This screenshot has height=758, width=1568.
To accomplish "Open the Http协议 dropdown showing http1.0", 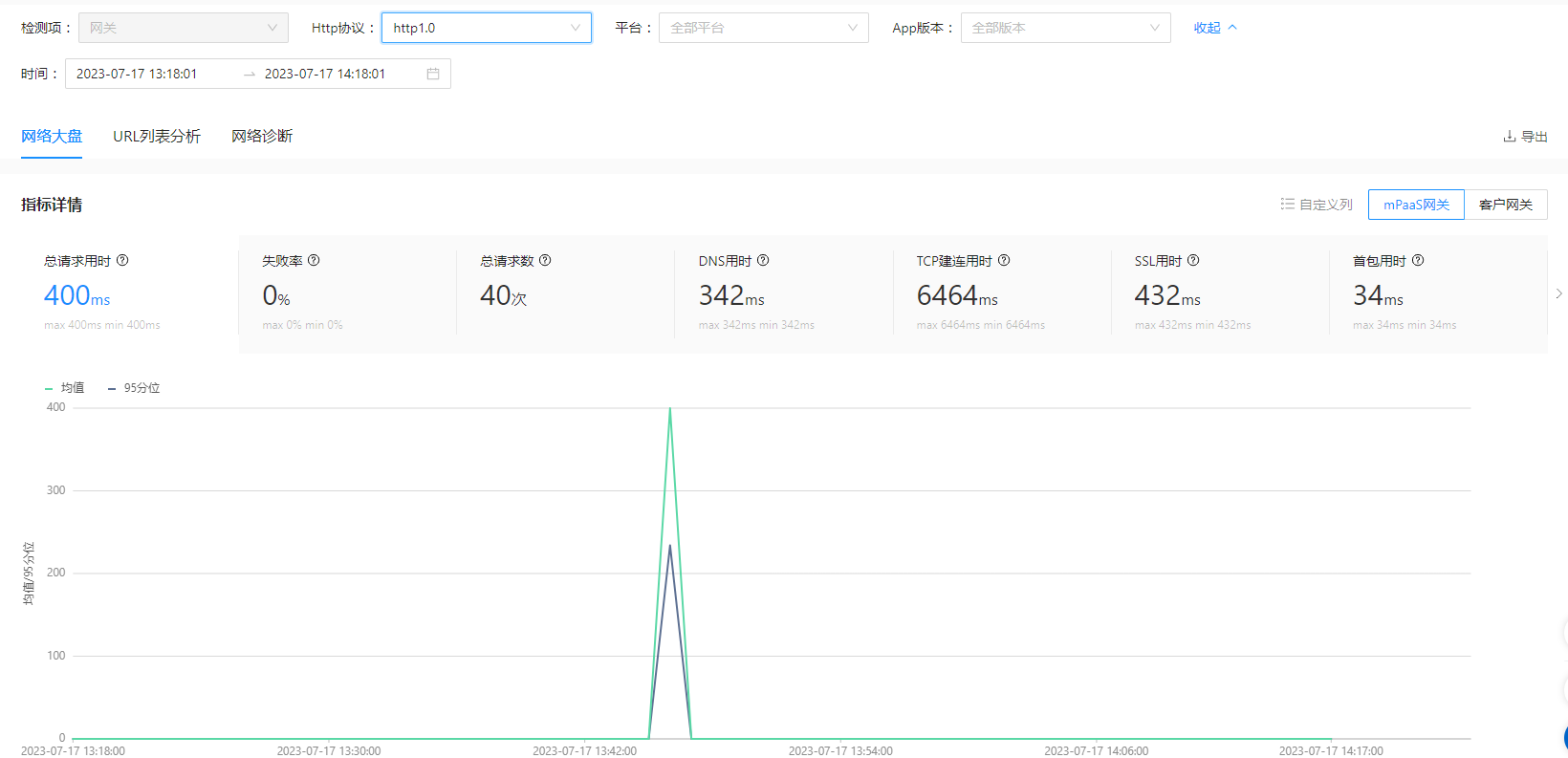I will coord(486,28).
